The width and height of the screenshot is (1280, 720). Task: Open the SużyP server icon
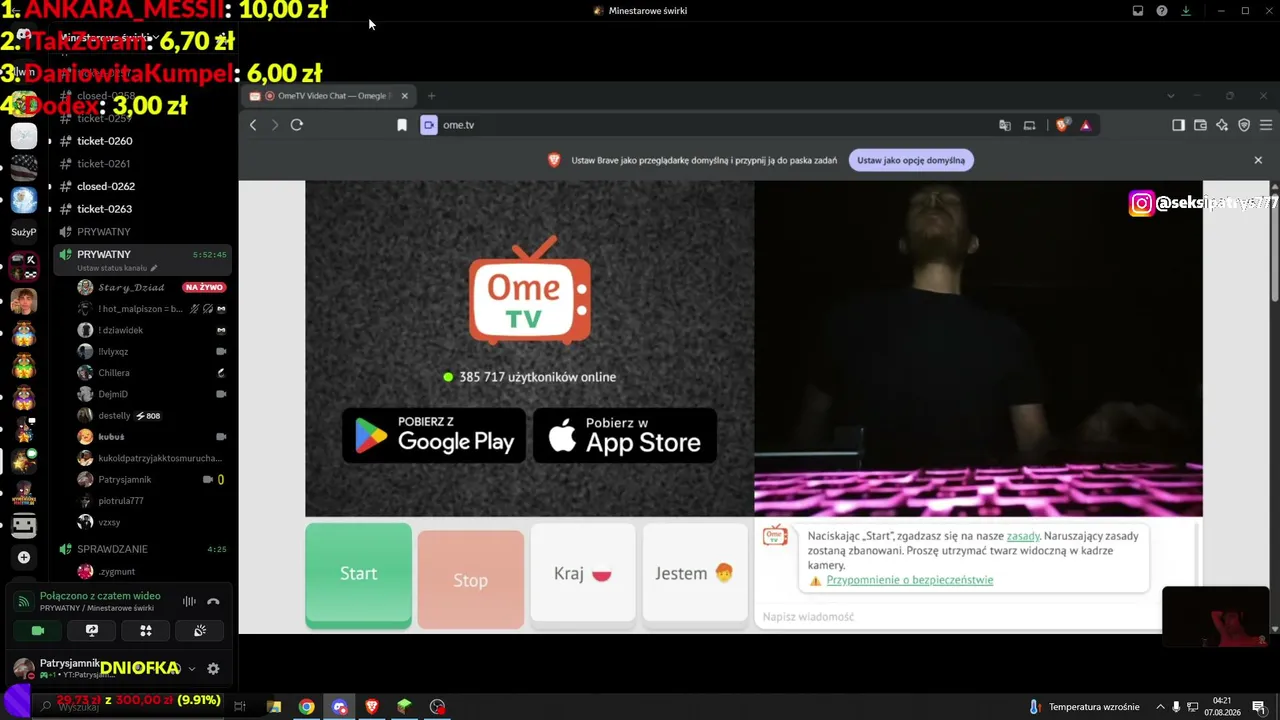[24, 232]
